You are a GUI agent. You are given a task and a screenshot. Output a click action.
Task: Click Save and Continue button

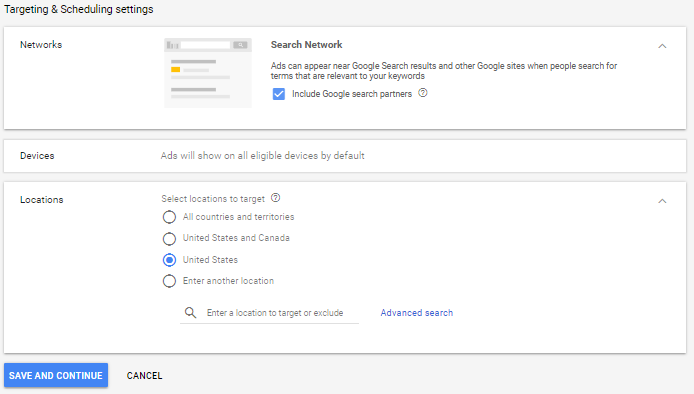click(x=56, y=375)
